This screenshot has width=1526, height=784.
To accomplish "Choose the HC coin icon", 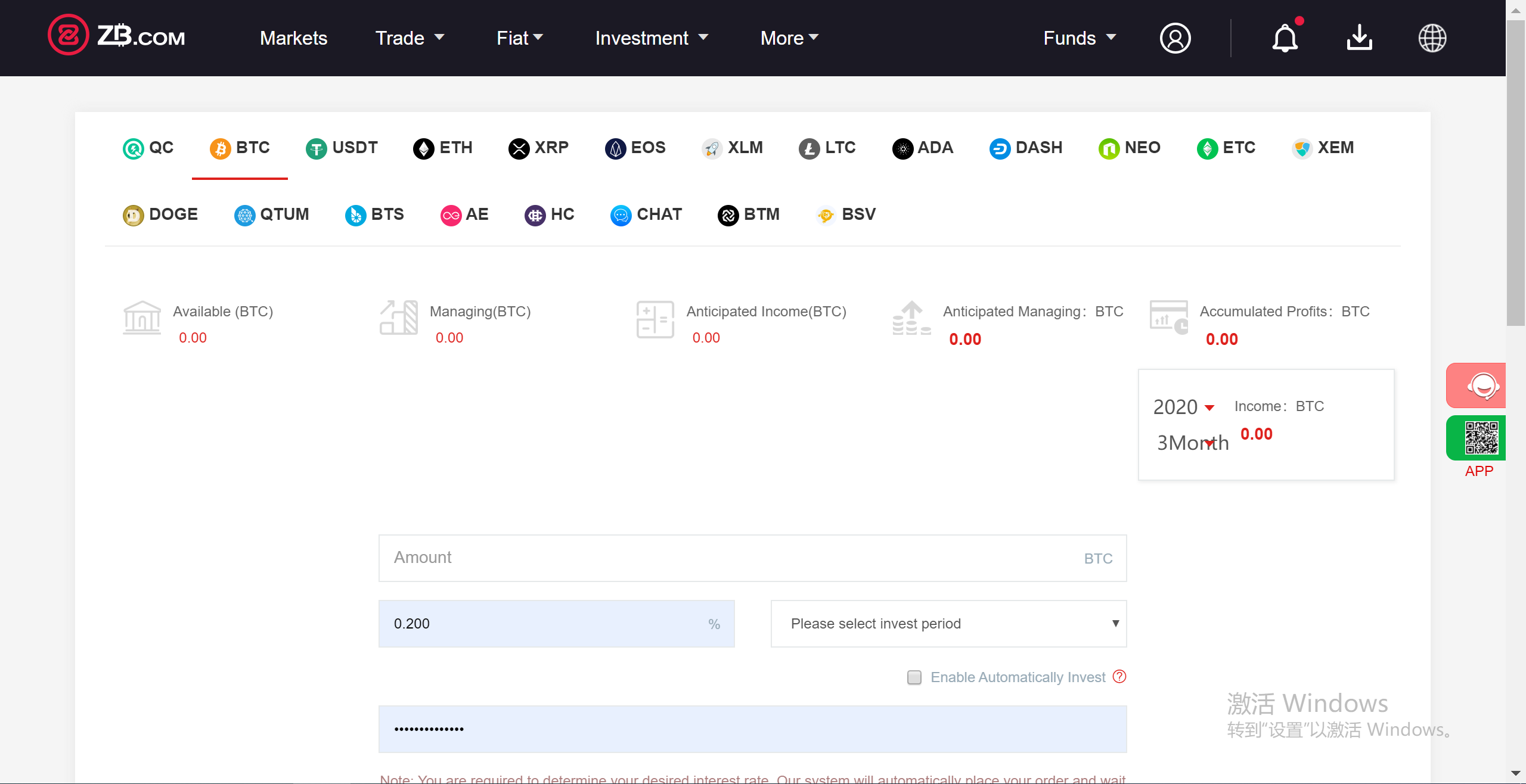I will click(x=535, y=215).
